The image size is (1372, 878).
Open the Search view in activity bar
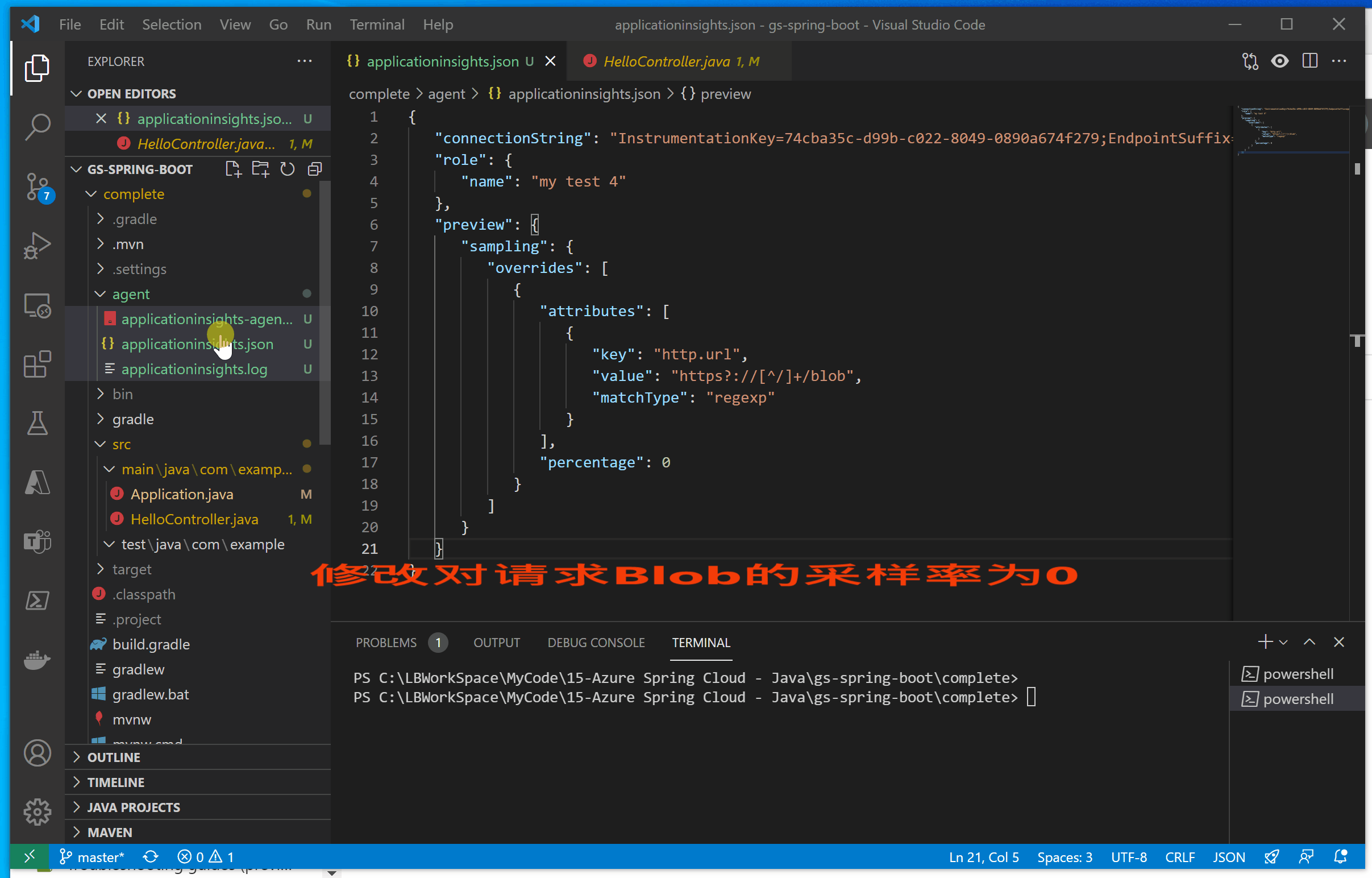[38, 127]
